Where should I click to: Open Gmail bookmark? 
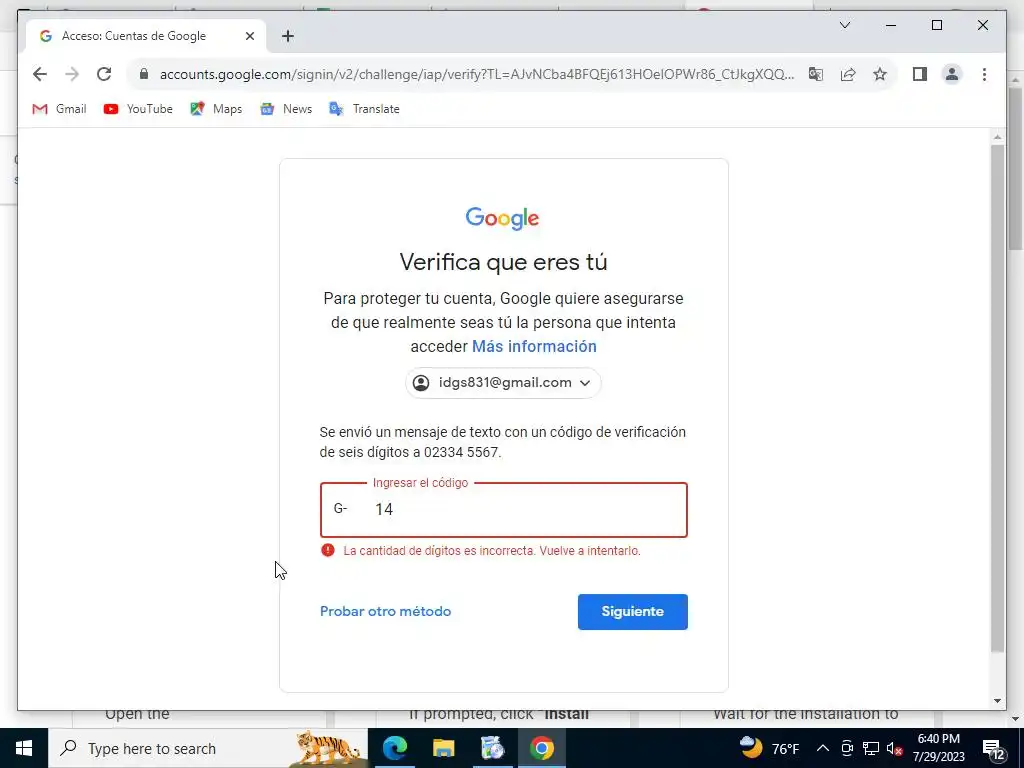point(59,109)
